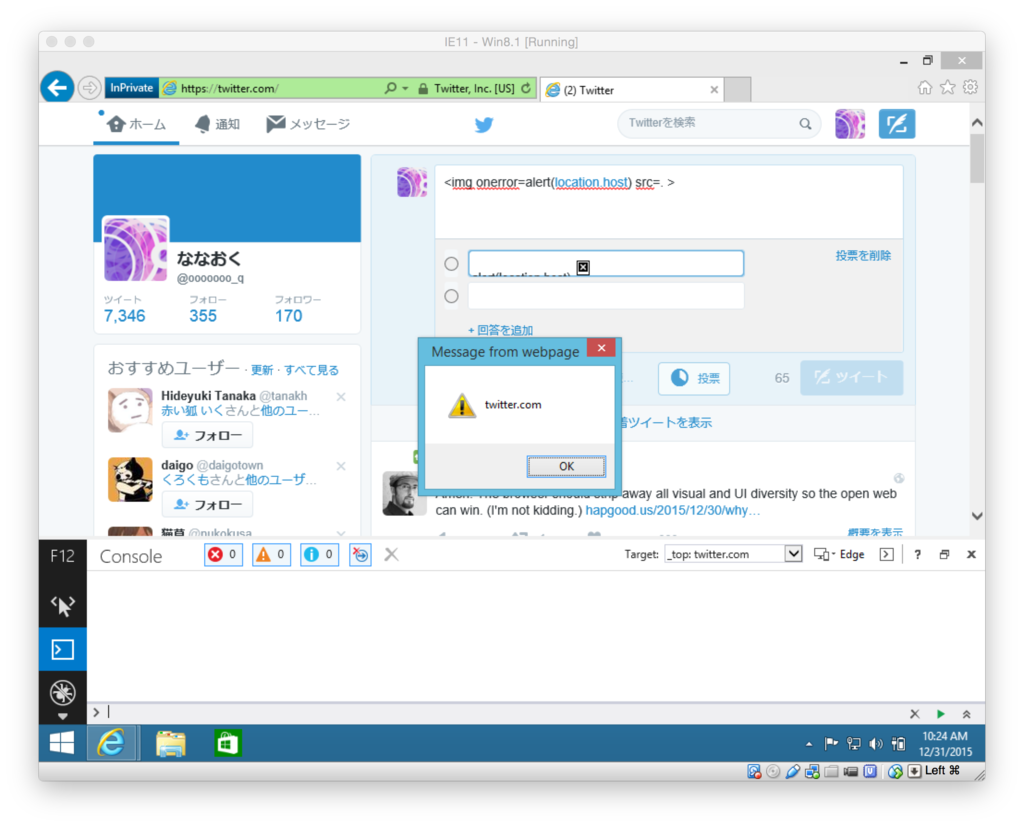Open the ホーム home tab
Image resolution: width=1024 pixels, height=827 pixels.
[x=136, y=124]
